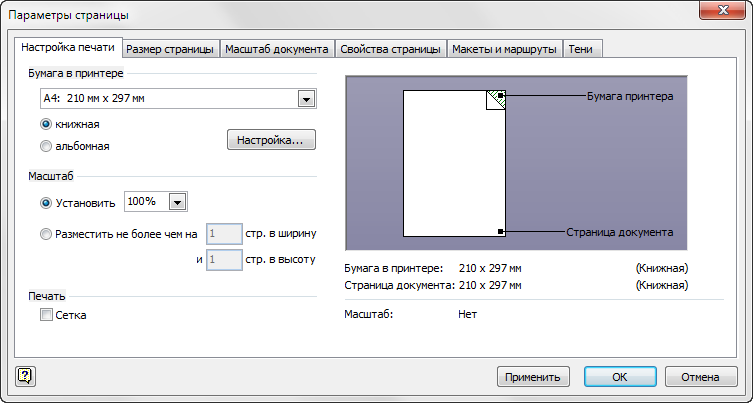The width and height of the screenshot is (753, 403).
Task: Open the A4 paper size dropdown
Action: tap(306, 99)
